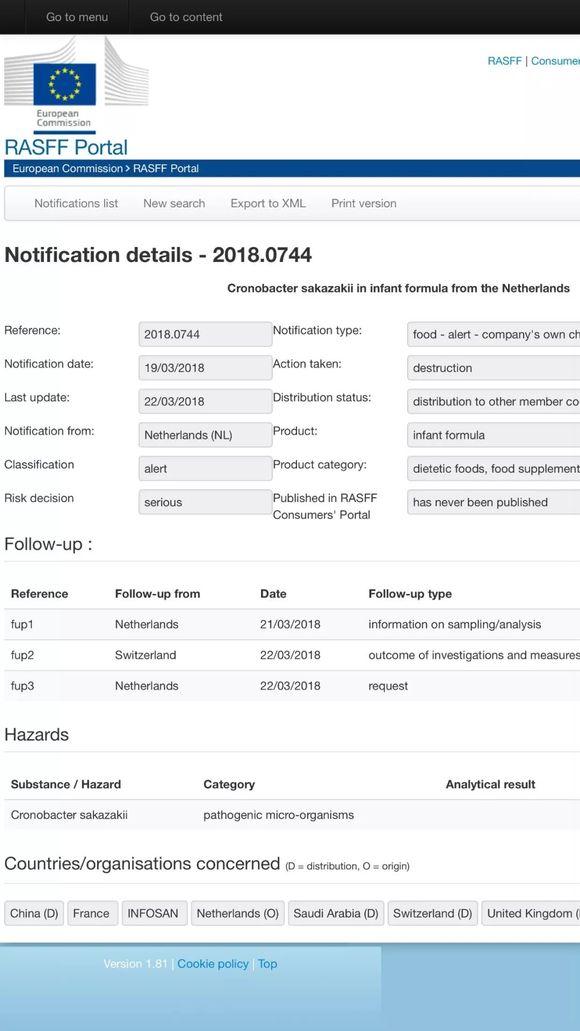The image size is (580, 1031).
Task: Open the Print version
Action: pos(364,203)
